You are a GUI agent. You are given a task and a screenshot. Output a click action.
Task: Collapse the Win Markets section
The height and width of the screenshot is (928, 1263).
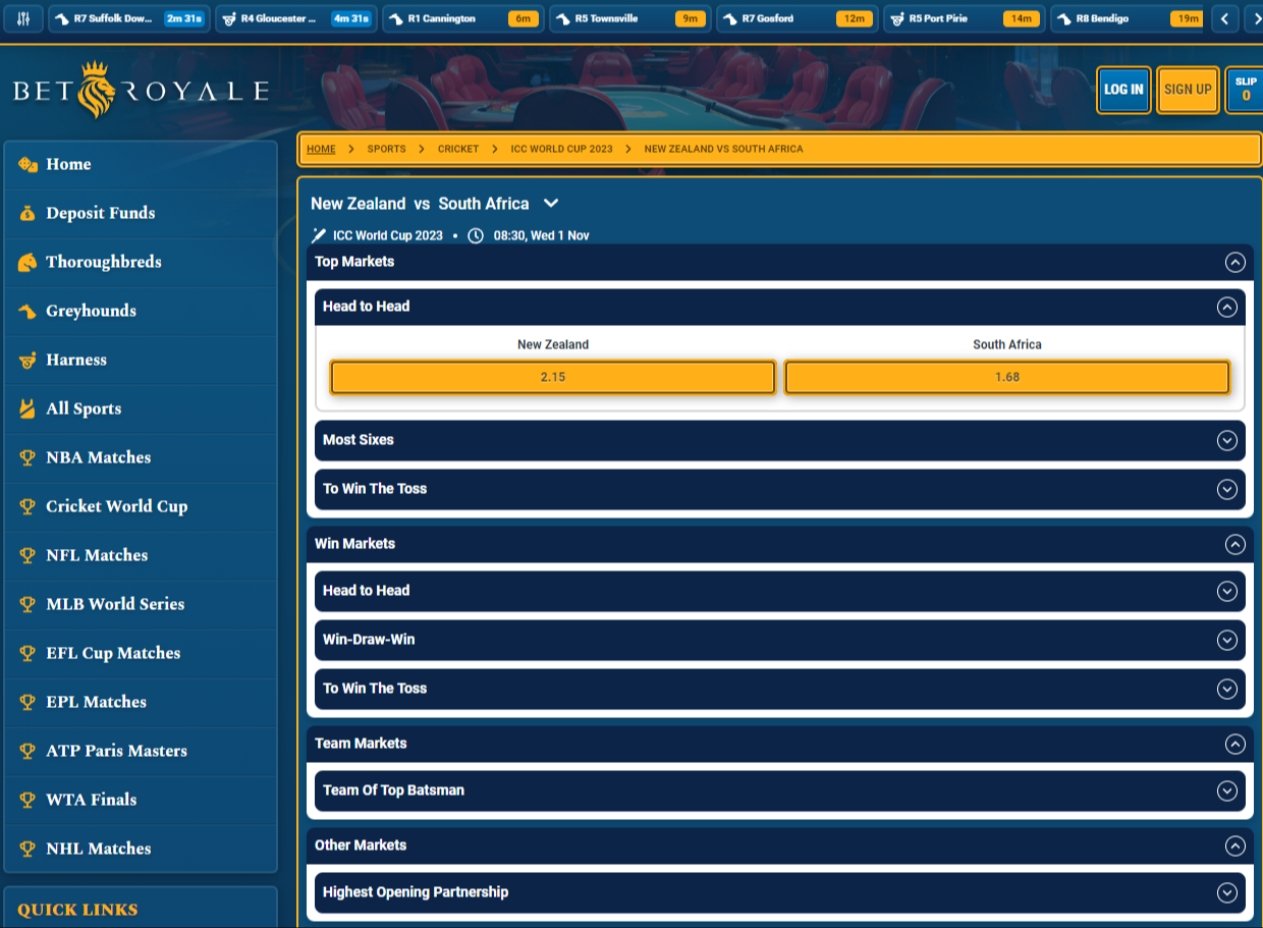pyautogui.click(x=1235, y=544)
